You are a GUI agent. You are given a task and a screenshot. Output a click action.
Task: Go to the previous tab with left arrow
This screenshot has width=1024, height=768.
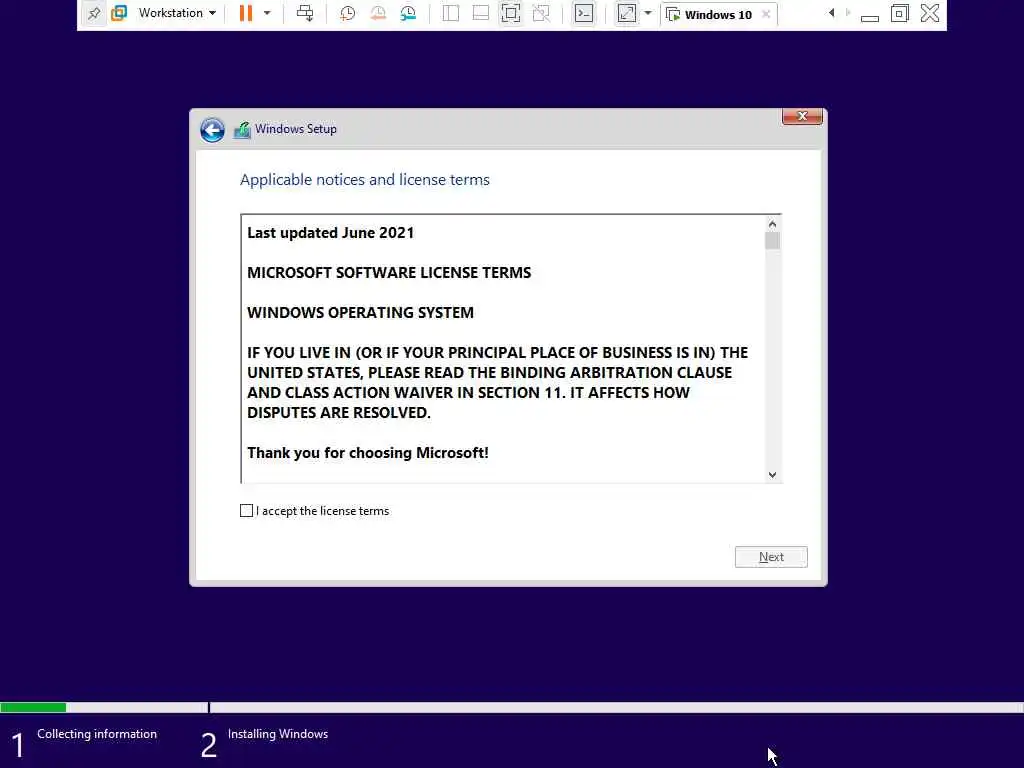point(831,13)
